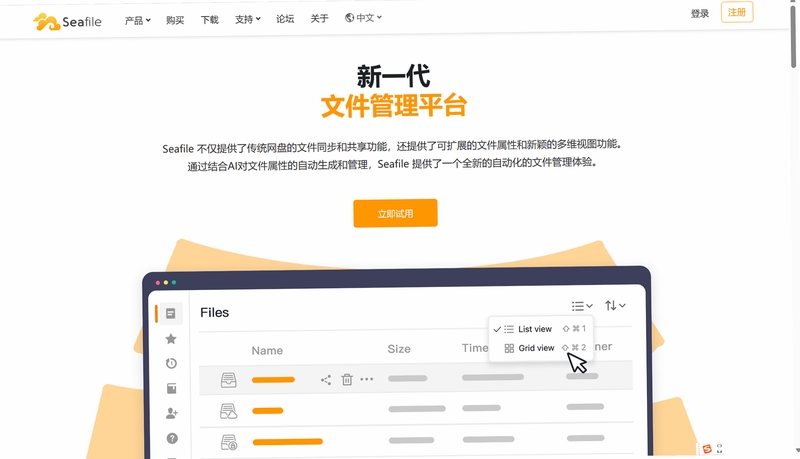The height and width of the screenshot is (459, 800).
Task: Click the third locked library icon
Action: click(229, 442)
